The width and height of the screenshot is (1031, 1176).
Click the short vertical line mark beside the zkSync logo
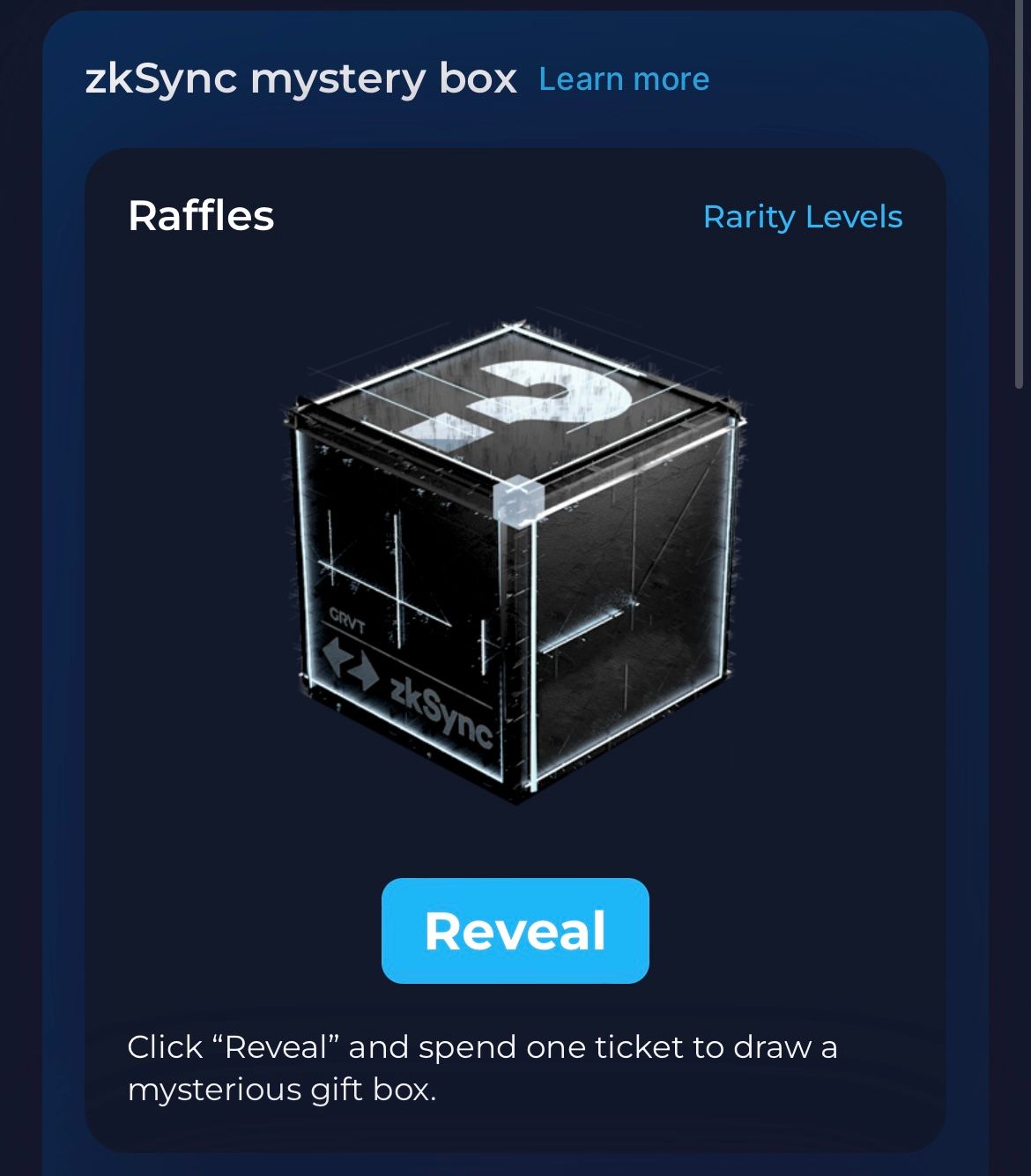[483, 644]
